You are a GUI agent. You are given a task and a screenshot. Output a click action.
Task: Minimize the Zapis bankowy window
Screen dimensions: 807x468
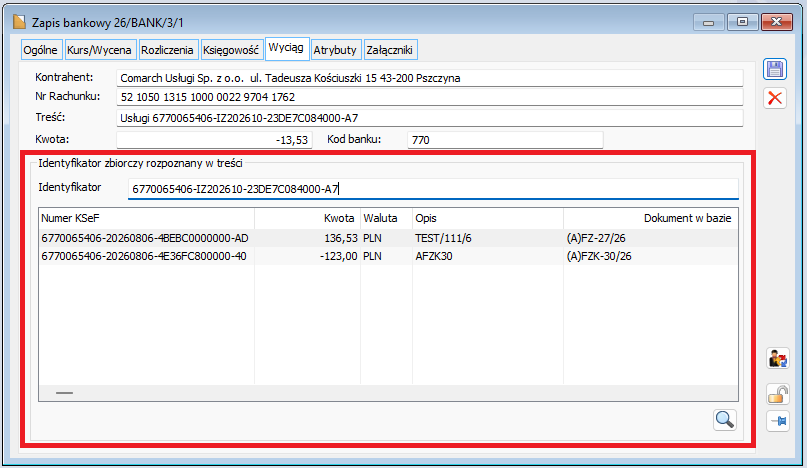[708, 22]
